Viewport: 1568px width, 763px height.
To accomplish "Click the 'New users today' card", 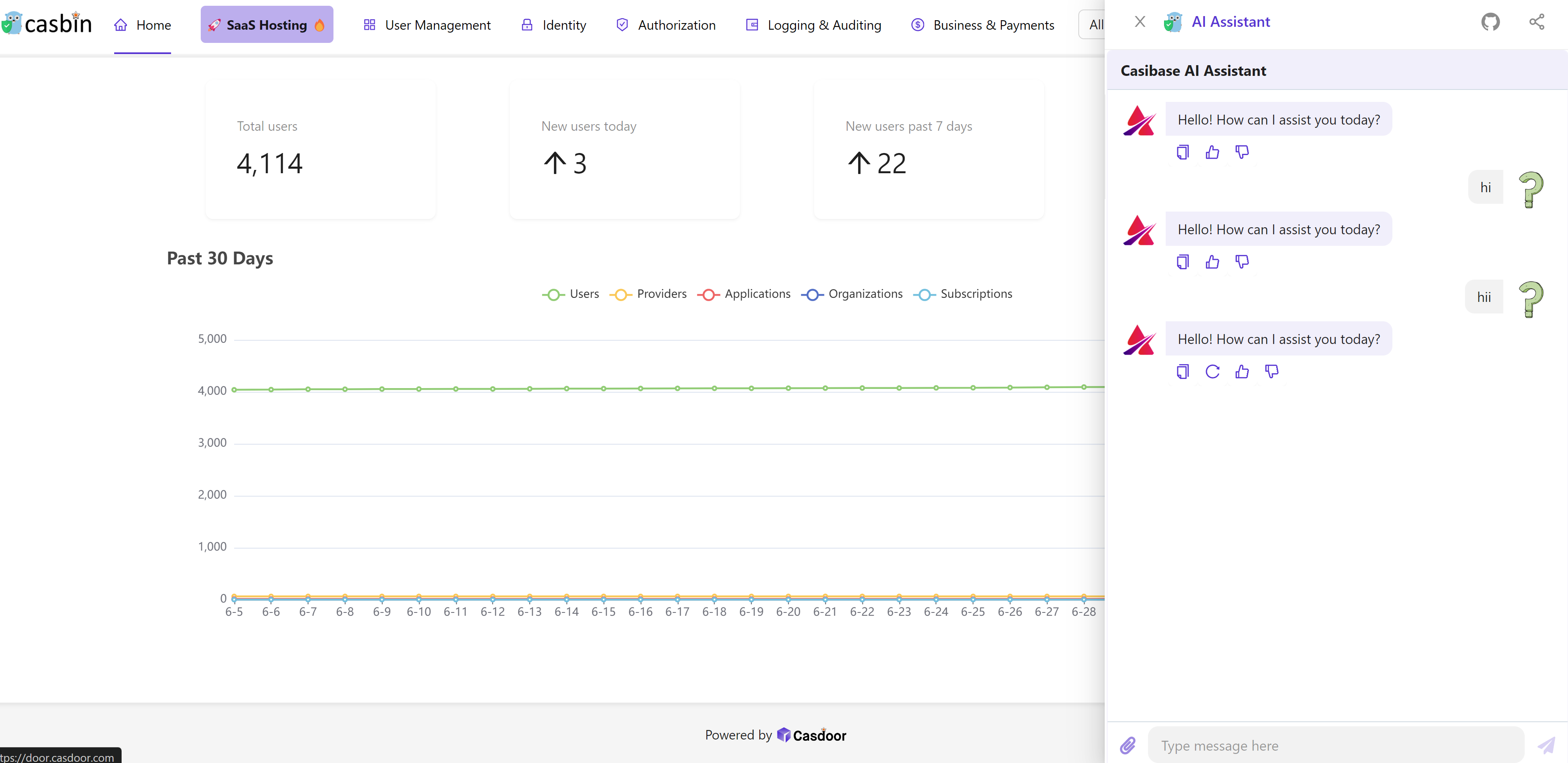I will (624, 151).
